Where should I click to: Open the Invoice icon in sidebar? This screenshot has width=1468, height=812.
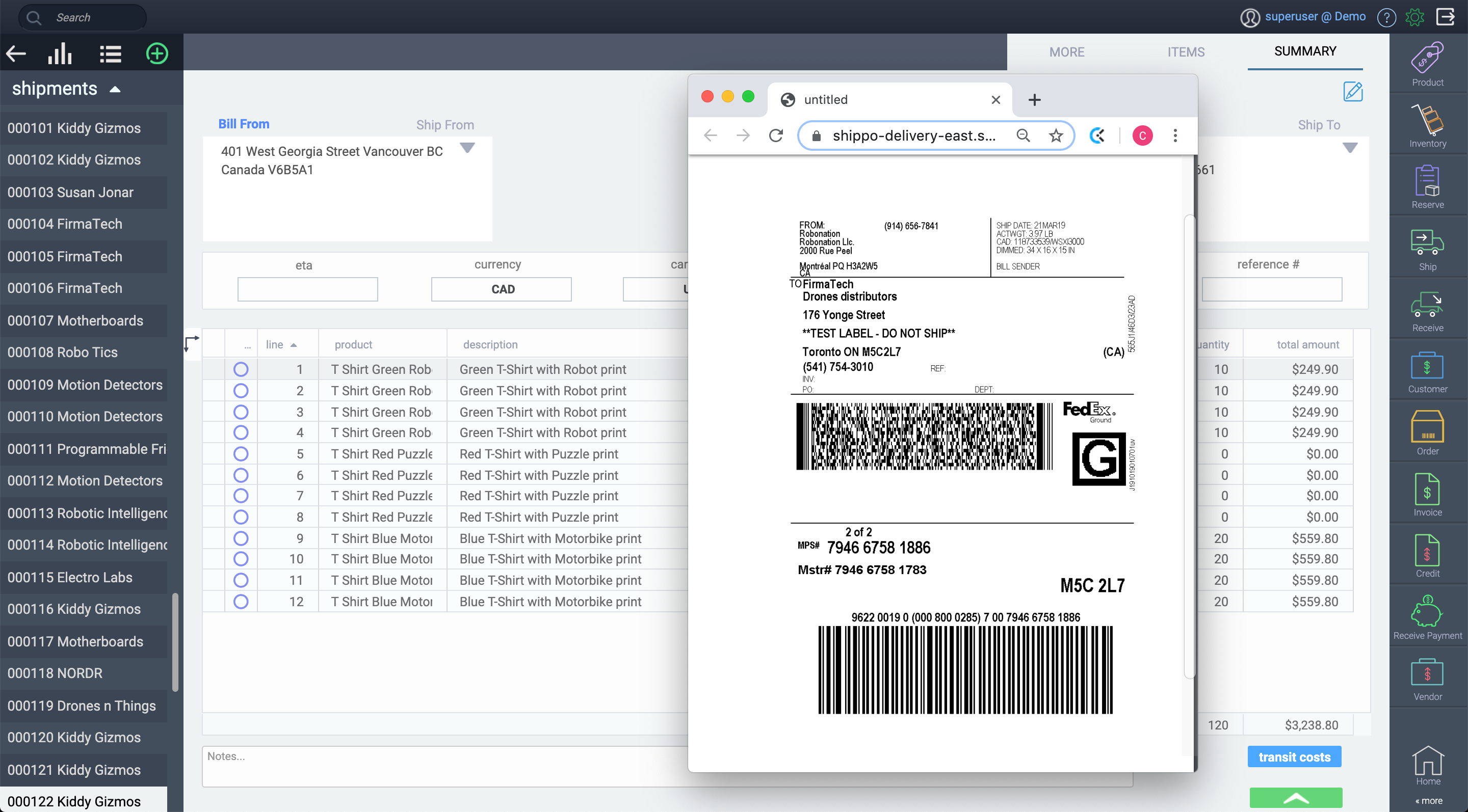(1427, 490)
